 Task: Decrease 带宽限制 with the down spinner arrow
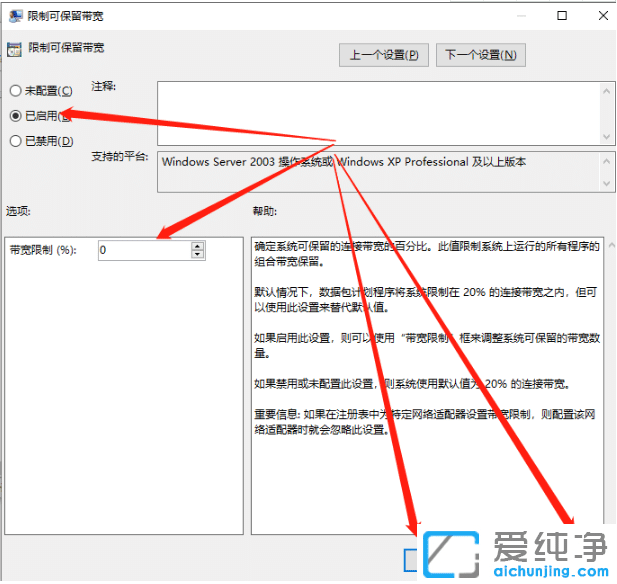[197, 255]
